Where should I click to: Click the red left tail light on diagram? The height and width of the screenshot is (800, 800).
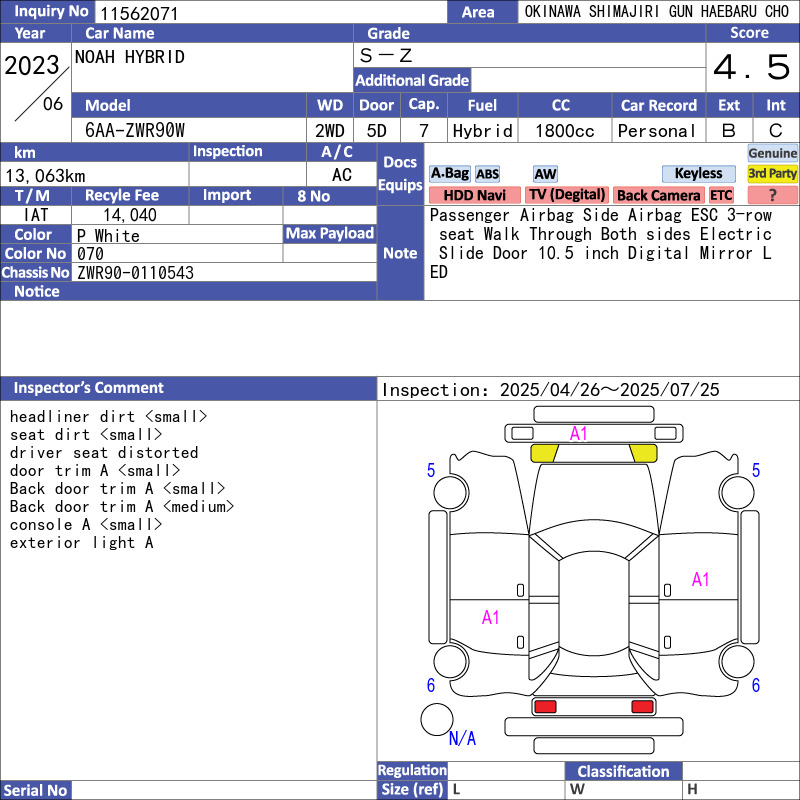pyautogui.click(x=545, y=707)
